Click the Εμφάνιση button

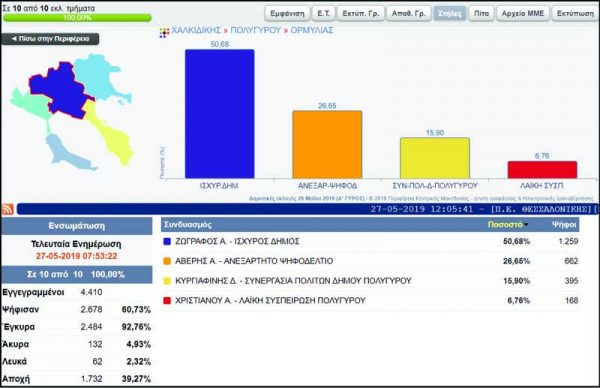(287, 13)
